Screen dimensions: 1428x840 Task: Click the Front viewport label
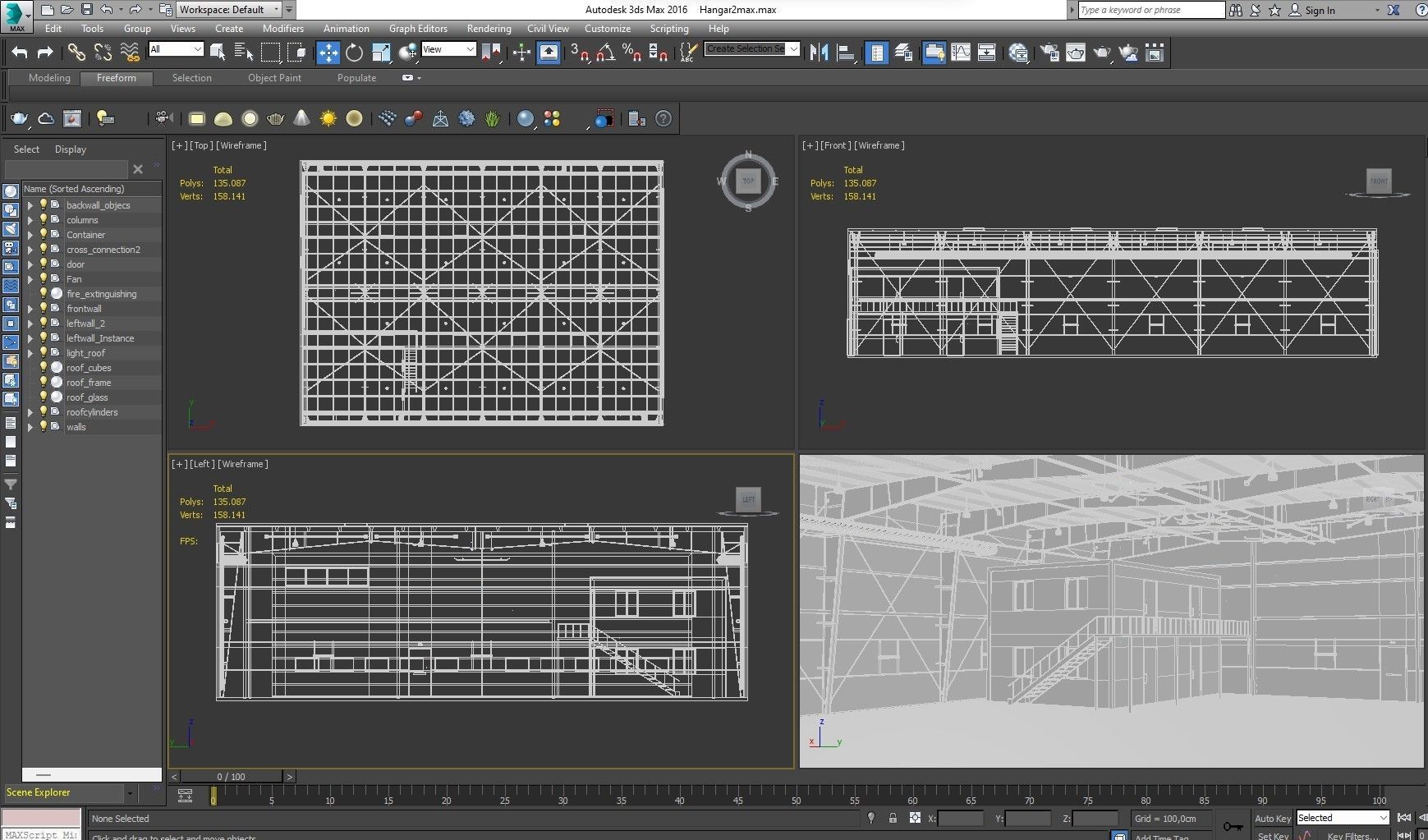click(835, 145)
